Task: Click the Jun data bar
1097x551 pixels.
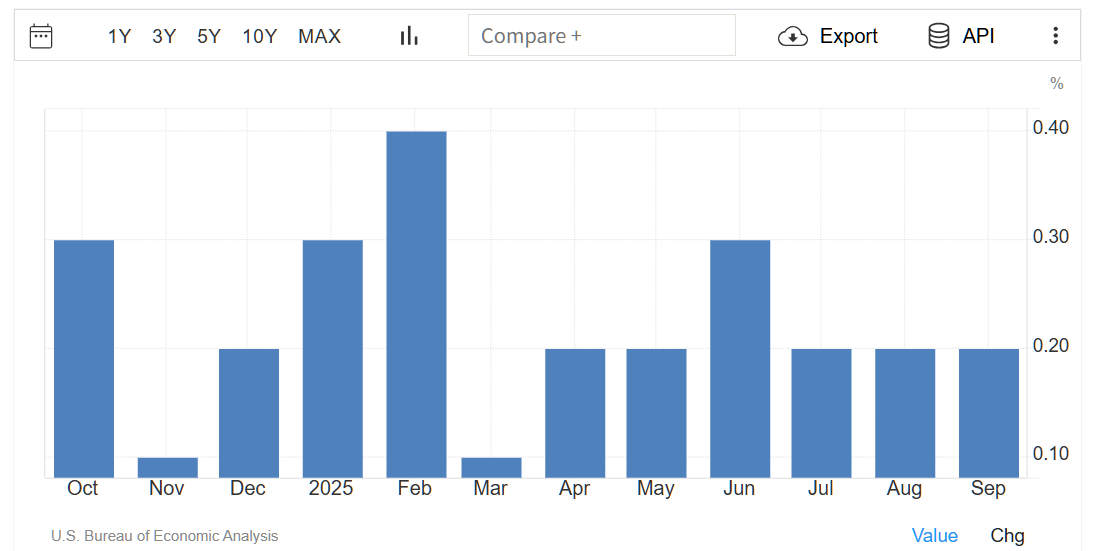Action: click(x=740, y=358)
